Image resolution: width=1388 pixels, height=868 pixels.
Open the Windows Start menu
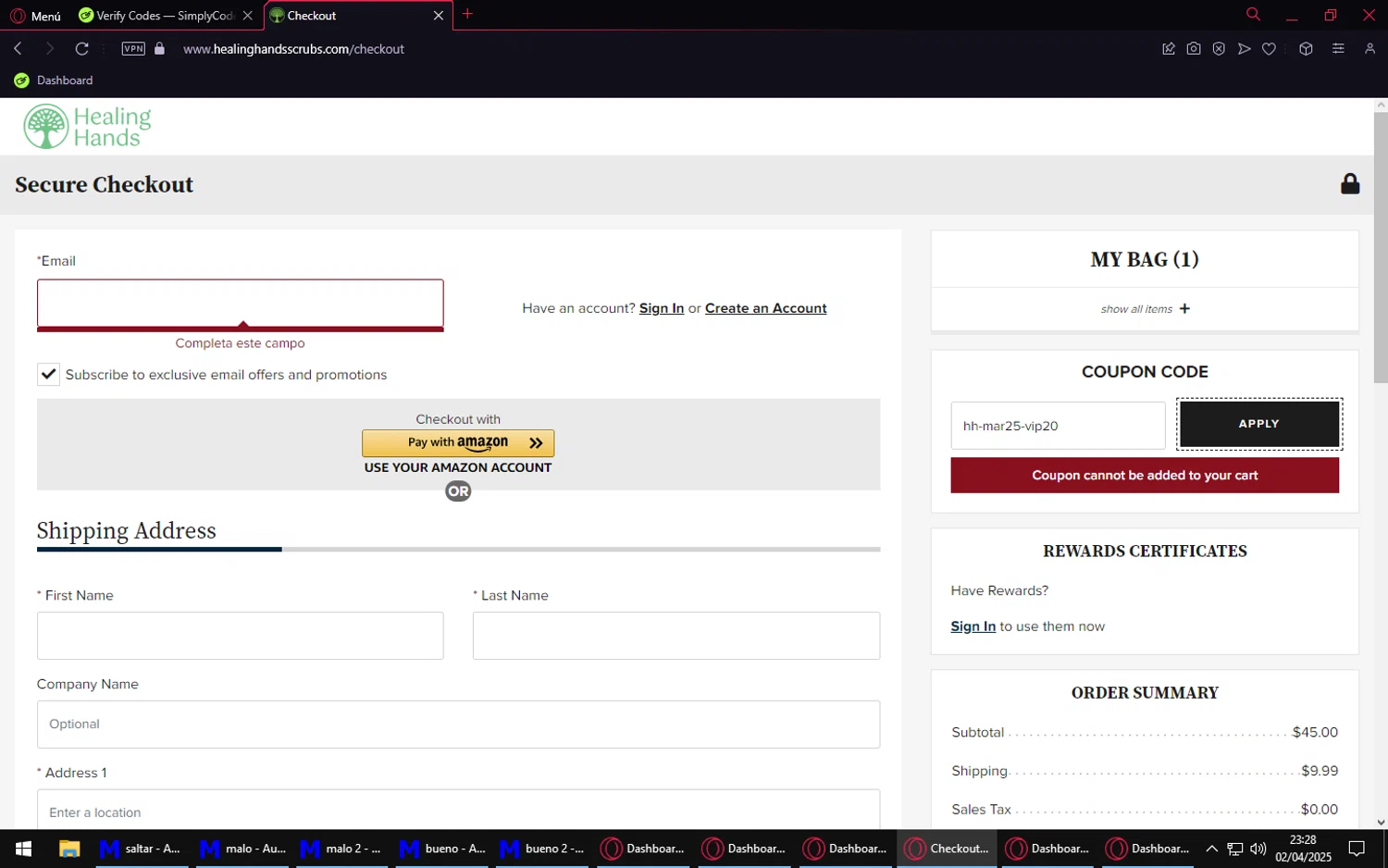[x=23, y=849]
